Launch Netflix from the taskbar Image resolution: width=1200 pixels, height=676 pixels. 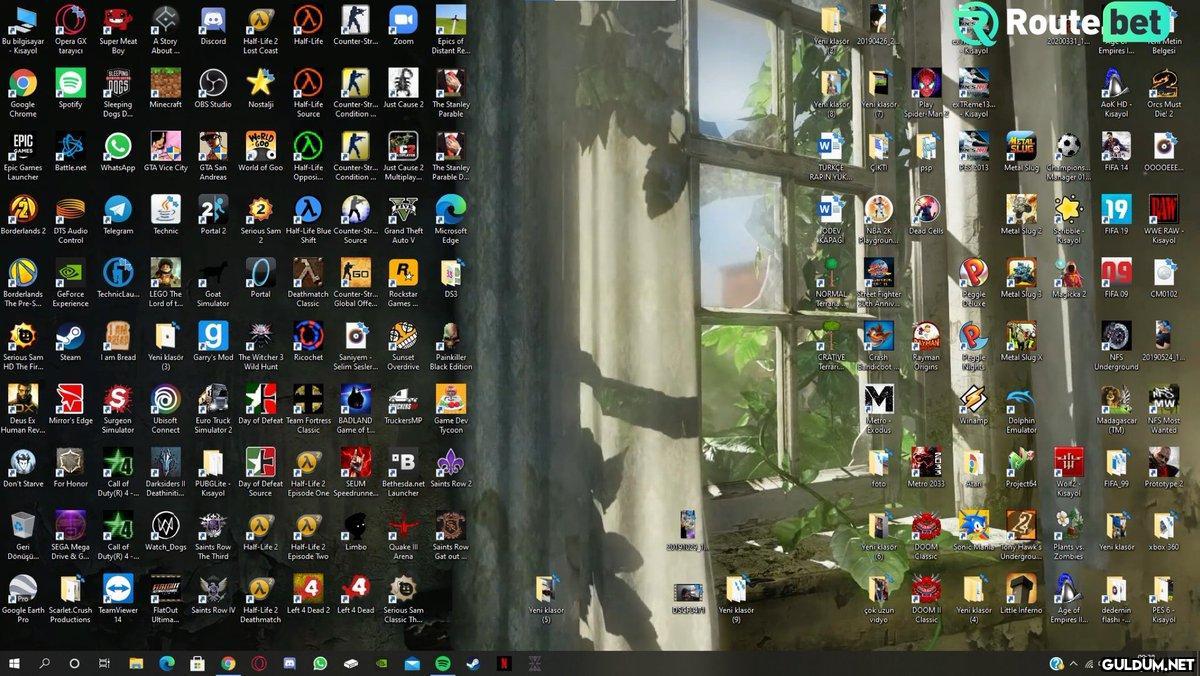[504, 663]
